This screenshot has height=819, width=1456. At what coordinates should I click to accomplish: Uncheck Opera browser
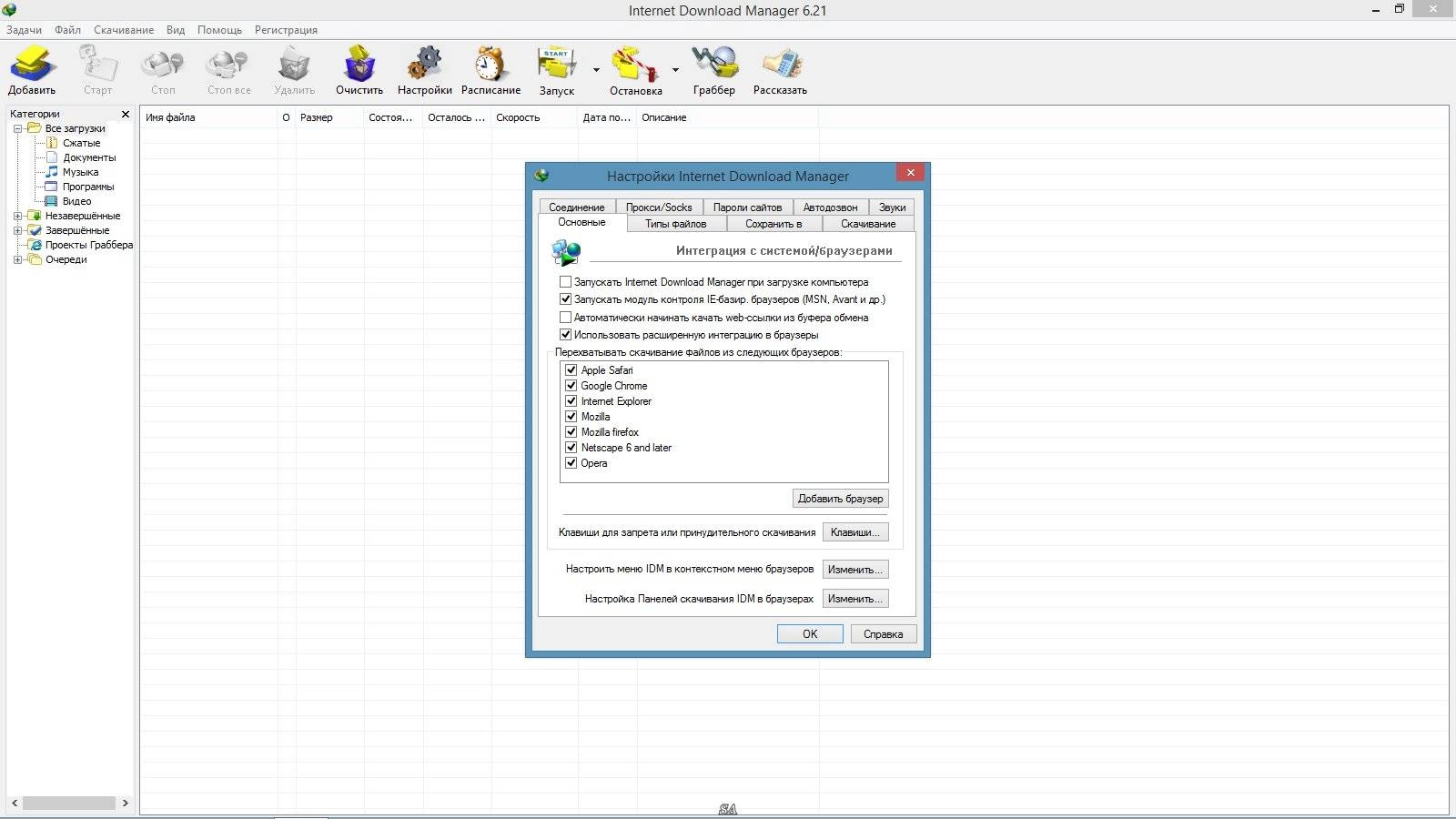point(571,463)
